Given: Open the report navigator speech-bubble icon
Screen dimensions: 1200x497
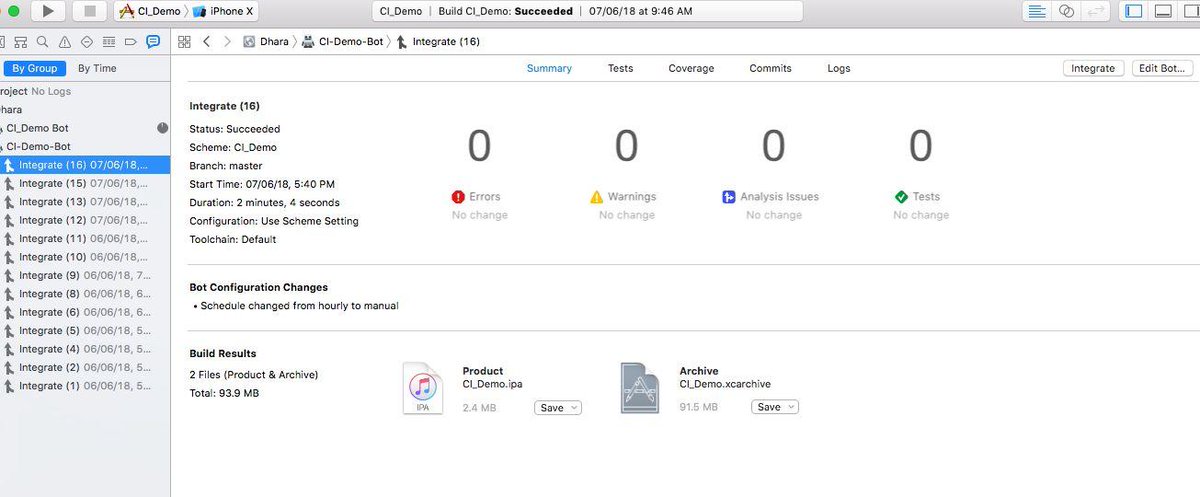Looking at the screenshot, I should [x=152, y=42].
